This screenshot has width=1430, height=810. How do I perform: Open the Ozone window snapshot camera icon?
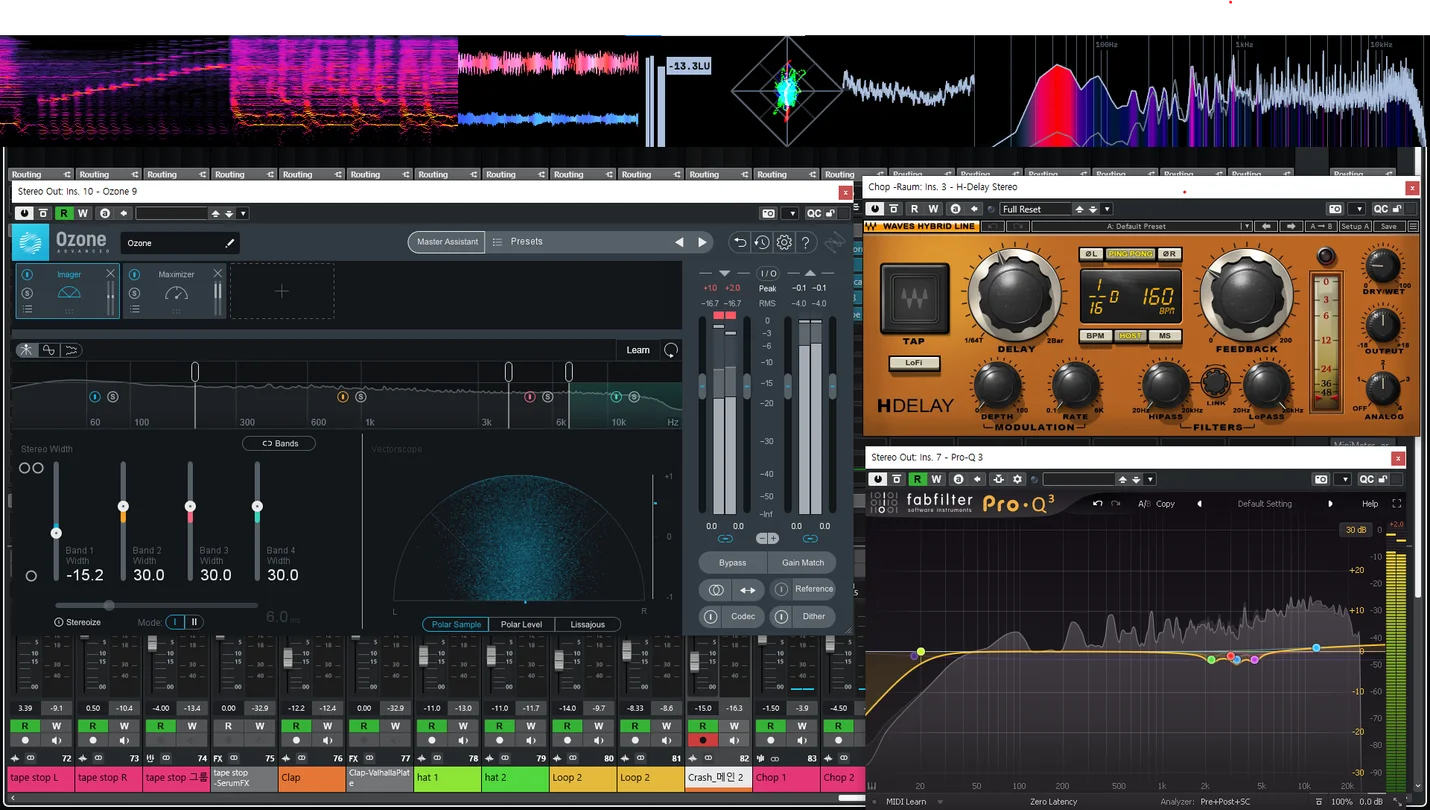click(768, 213)
